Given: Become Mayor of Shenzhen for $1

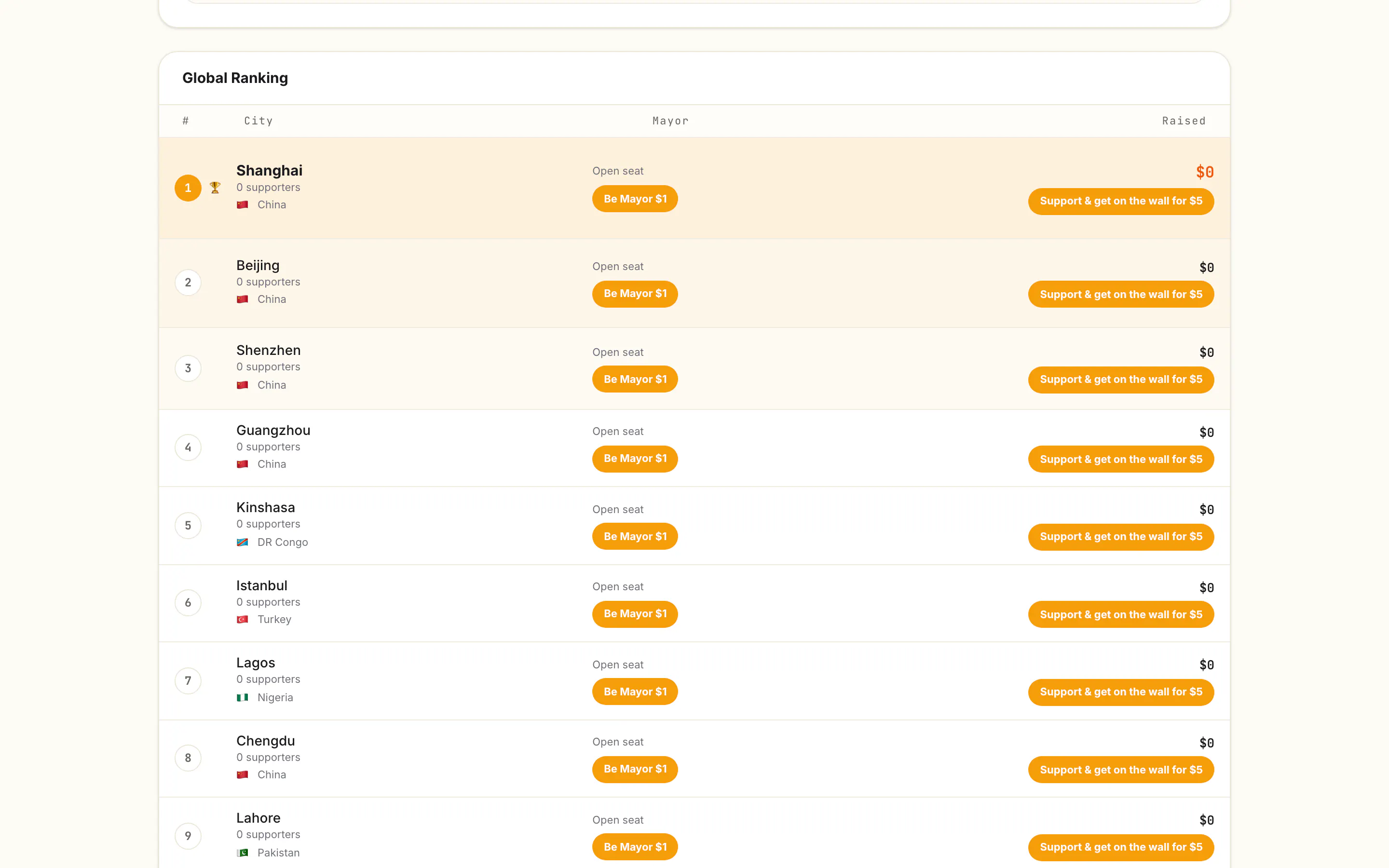Looking at the screenshot, I should coord(635,379).
